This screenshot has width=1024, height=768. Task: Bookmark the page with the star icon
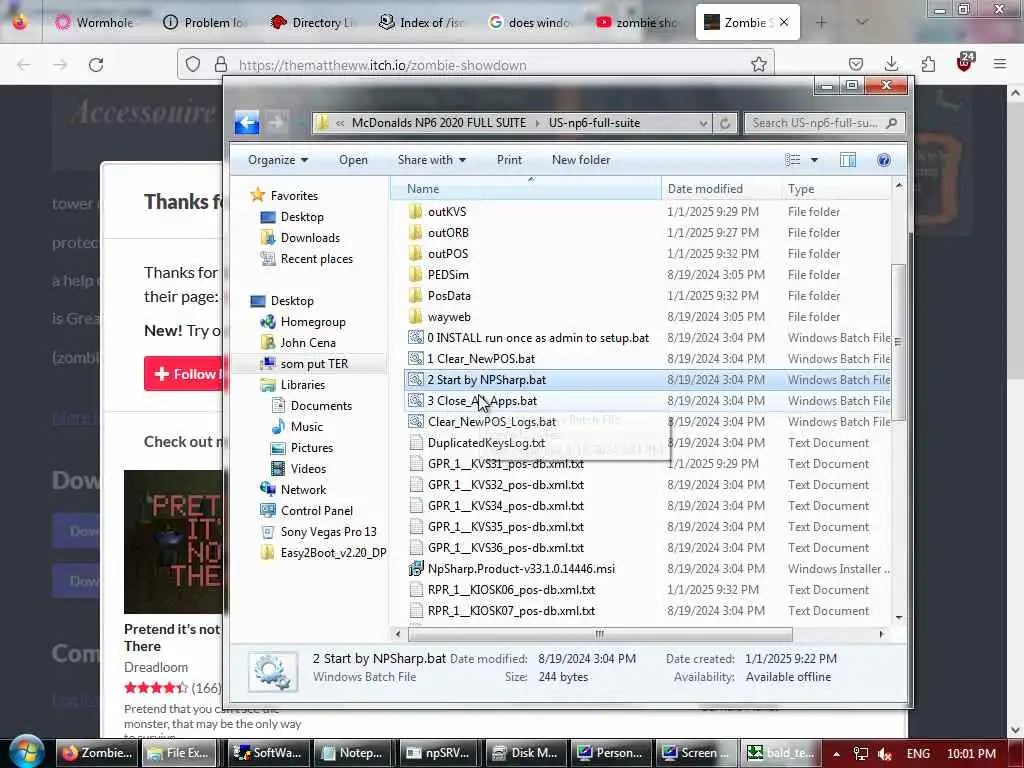click(758, 65)
